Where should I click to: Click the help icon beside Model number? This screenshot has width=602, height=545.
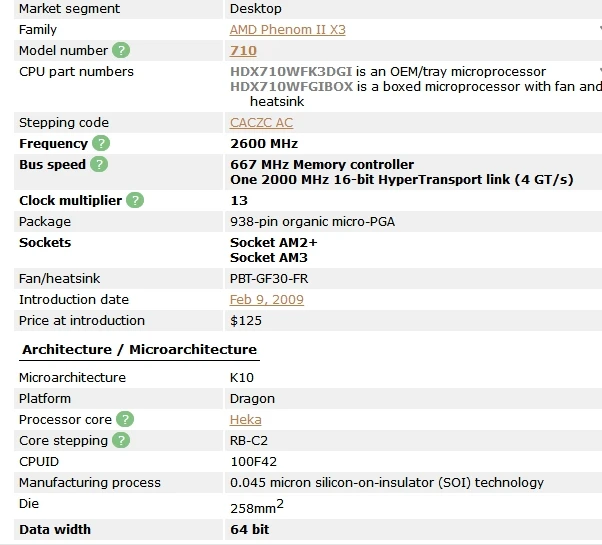point(121,50)
